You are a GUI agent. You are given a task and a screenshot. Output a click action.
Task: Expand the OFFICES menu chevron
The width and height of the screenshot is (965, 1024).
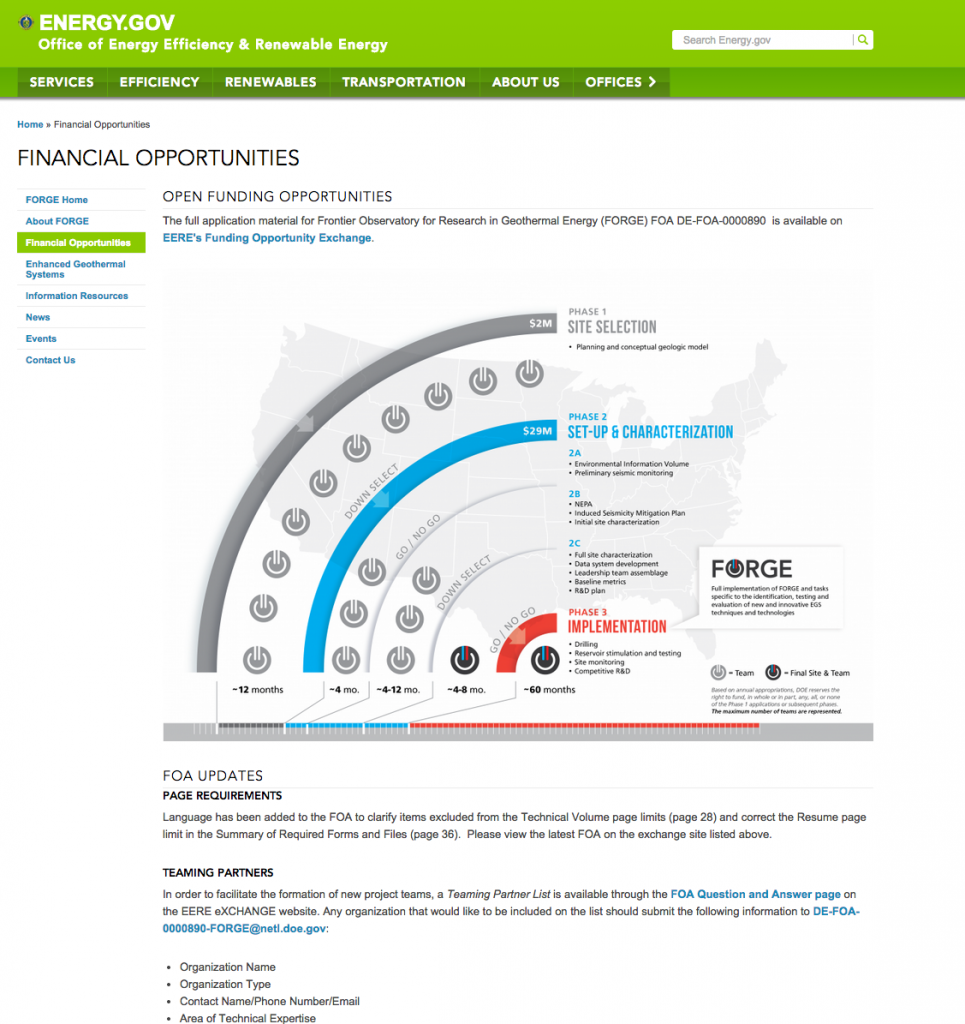click(652, 82)
